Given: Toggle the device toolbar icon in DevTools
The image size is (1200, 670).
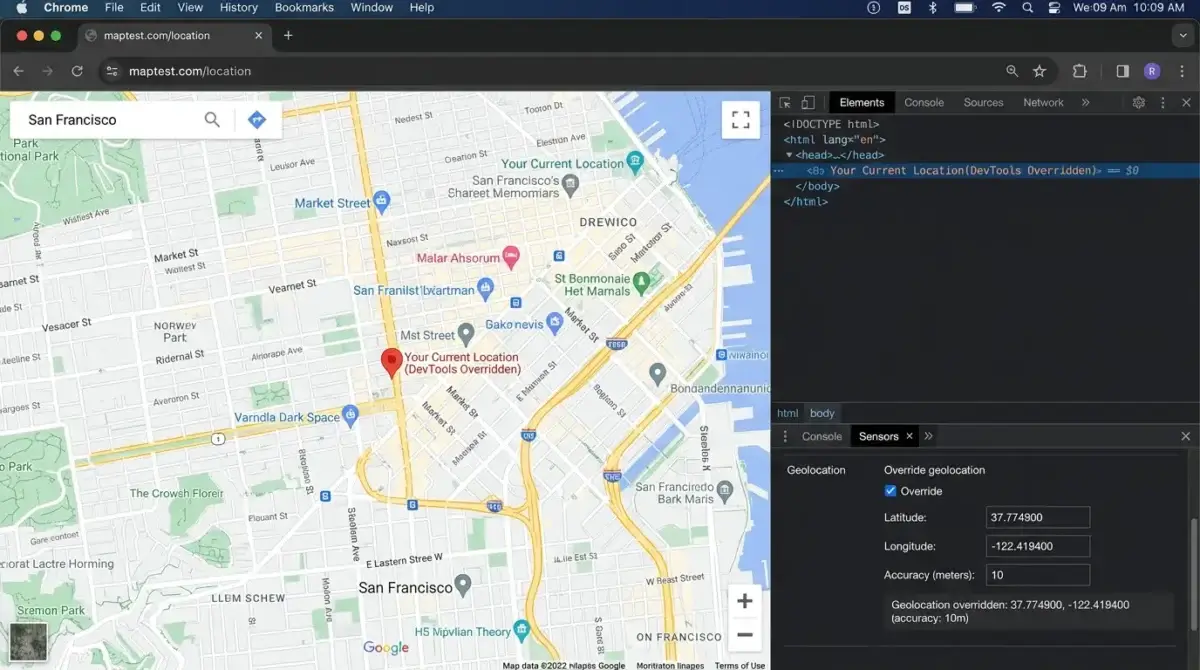Looking at the screenshot, I should tap(808, 102).
